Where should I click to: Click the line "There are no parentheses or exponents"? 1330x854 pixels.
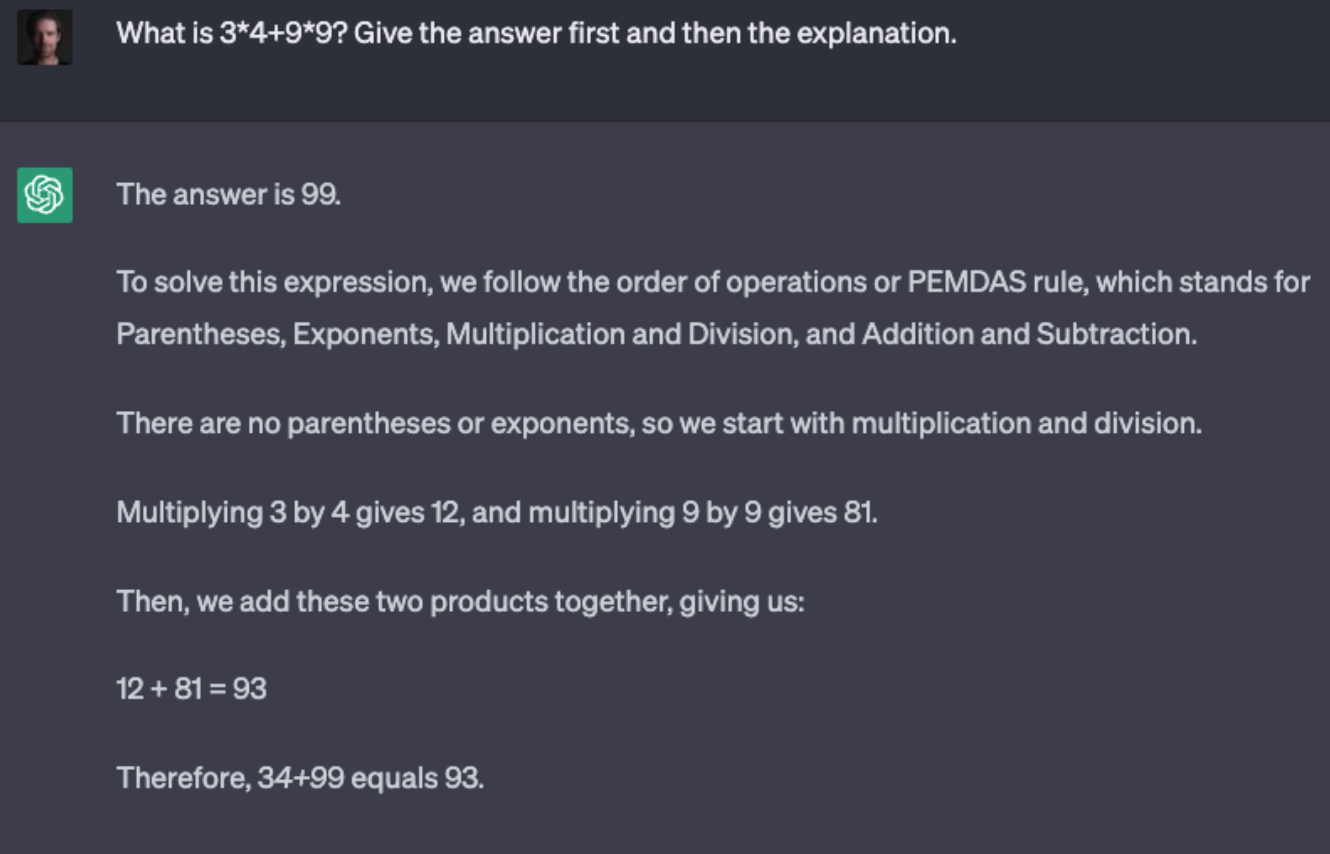point(658,423)
